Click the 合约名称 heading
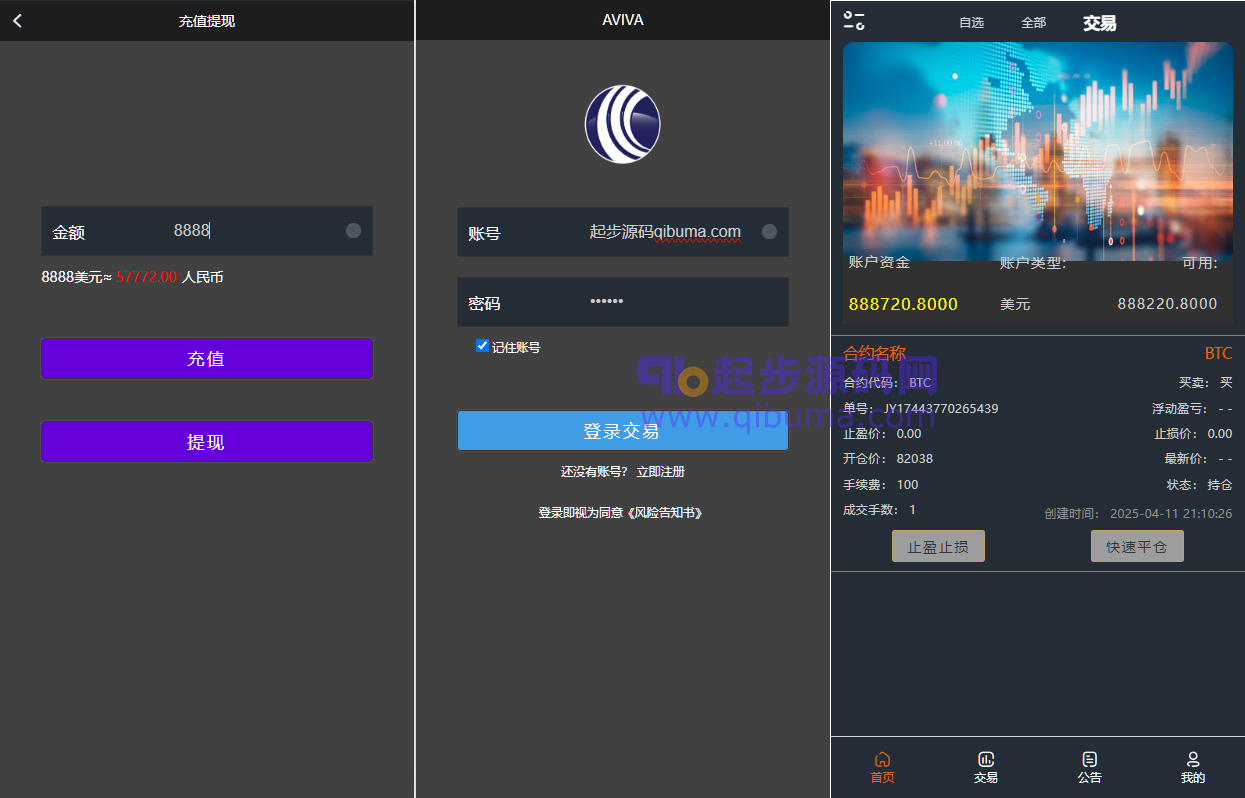Viewport: 1245px width, 798px height. coord(874,353)
